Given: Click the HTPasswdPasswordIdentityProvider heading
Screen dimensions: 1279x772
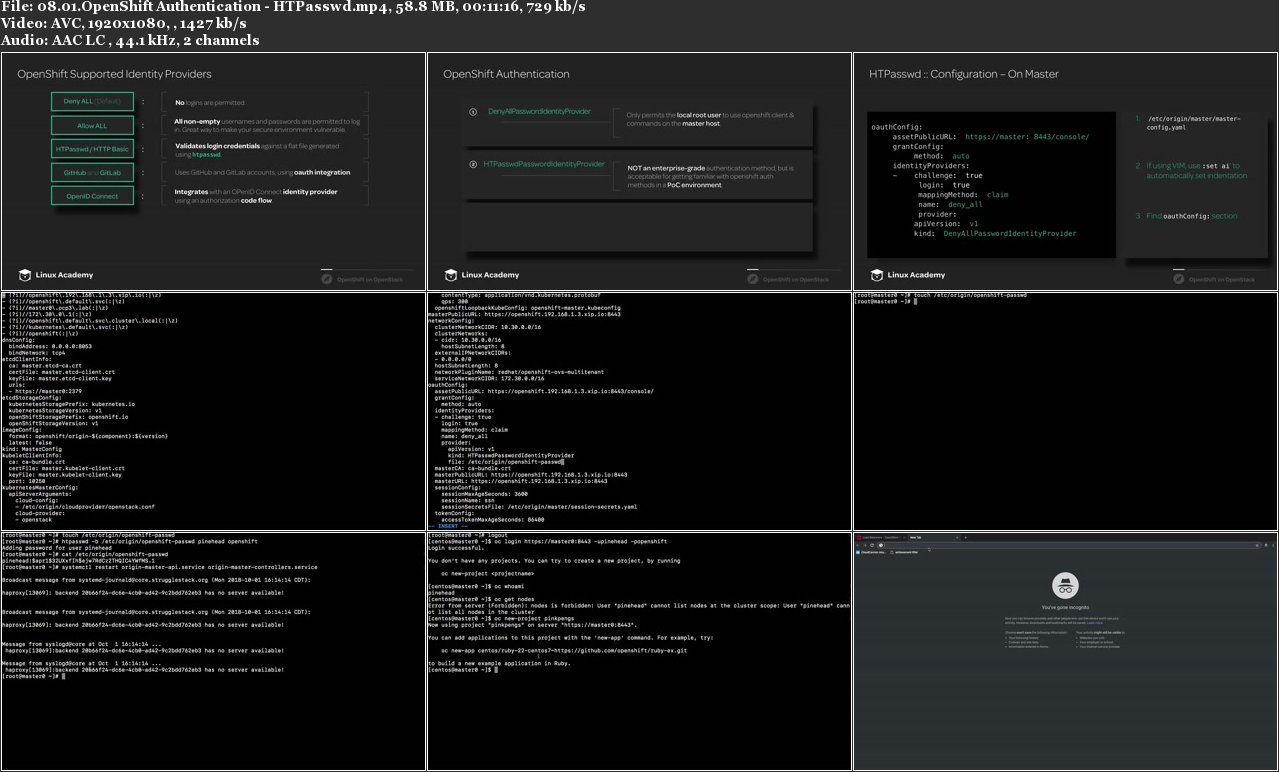Looking at the screenshot, I should 544,164.
